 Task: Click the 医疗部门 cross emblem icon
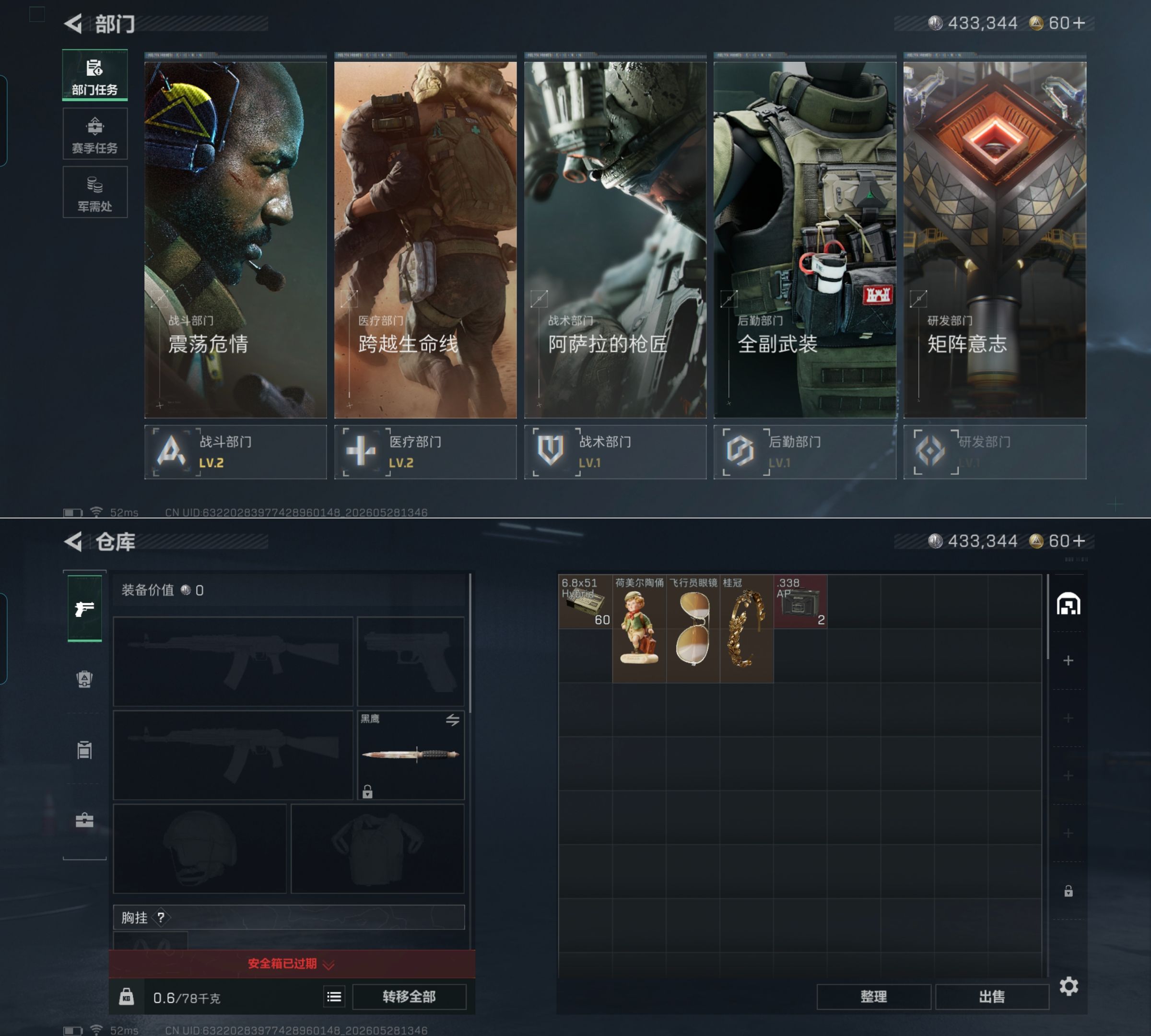click(x=361, y=451)
